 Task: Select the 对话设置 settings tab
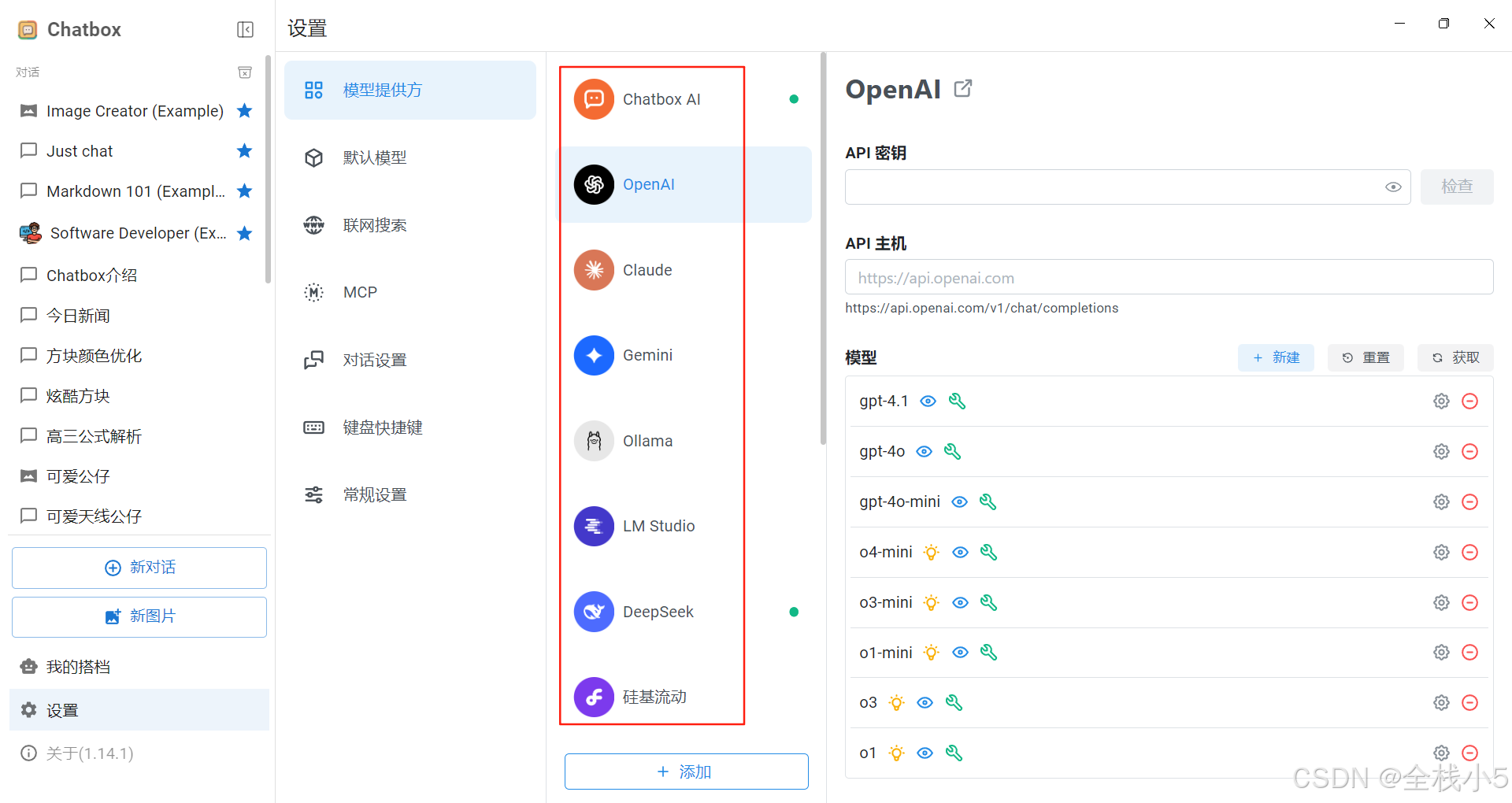point(409,360)
